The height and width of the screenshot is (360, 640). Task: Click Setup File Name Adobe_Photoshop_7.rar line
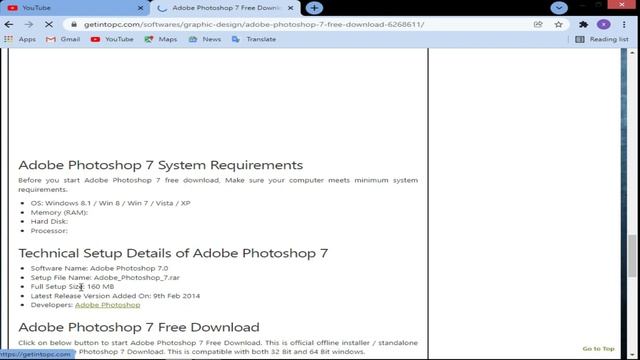click(105, 278)
